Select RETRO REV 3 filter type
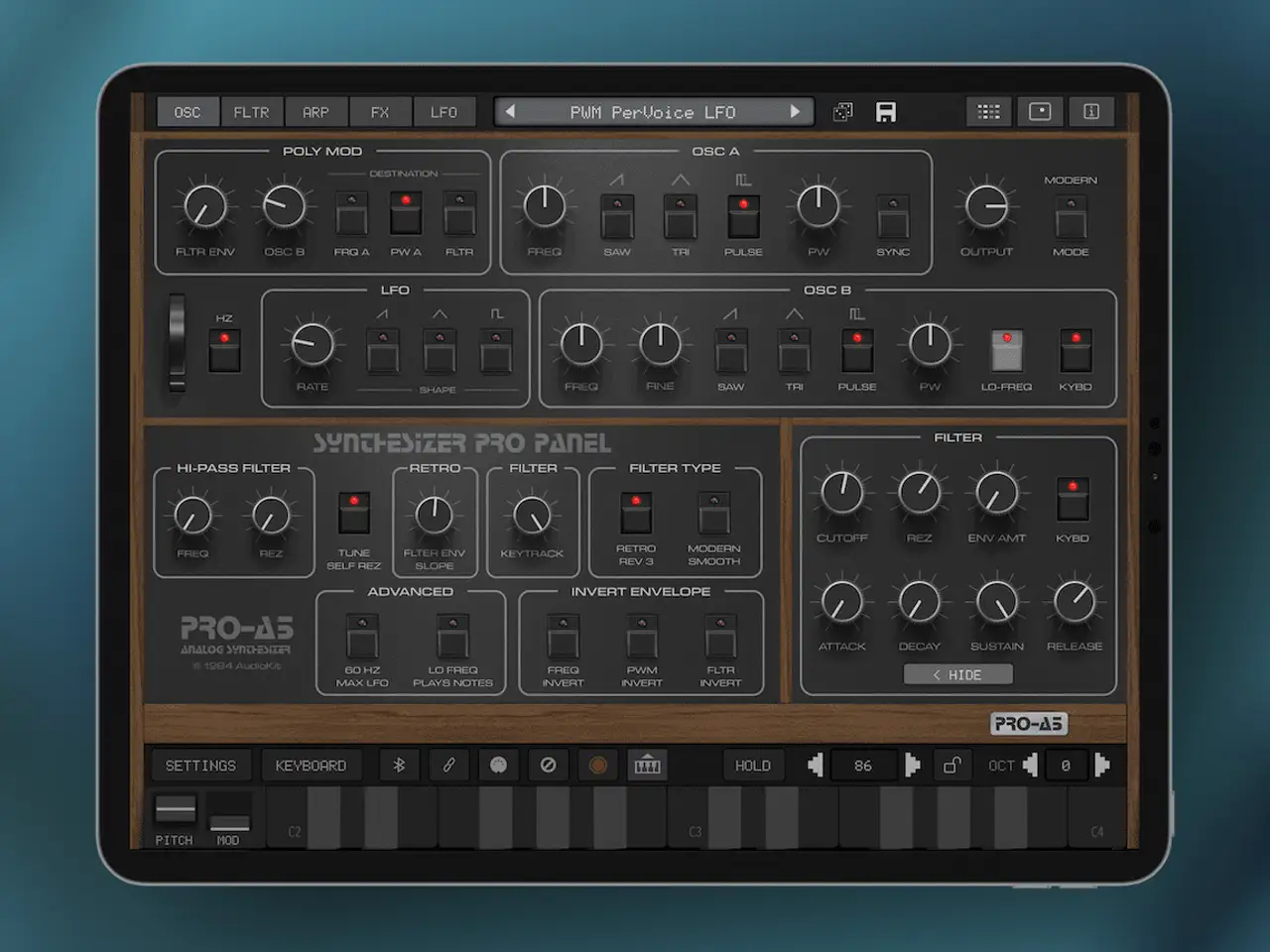This screenshot has height=952, width=1270. click(636, 514)
